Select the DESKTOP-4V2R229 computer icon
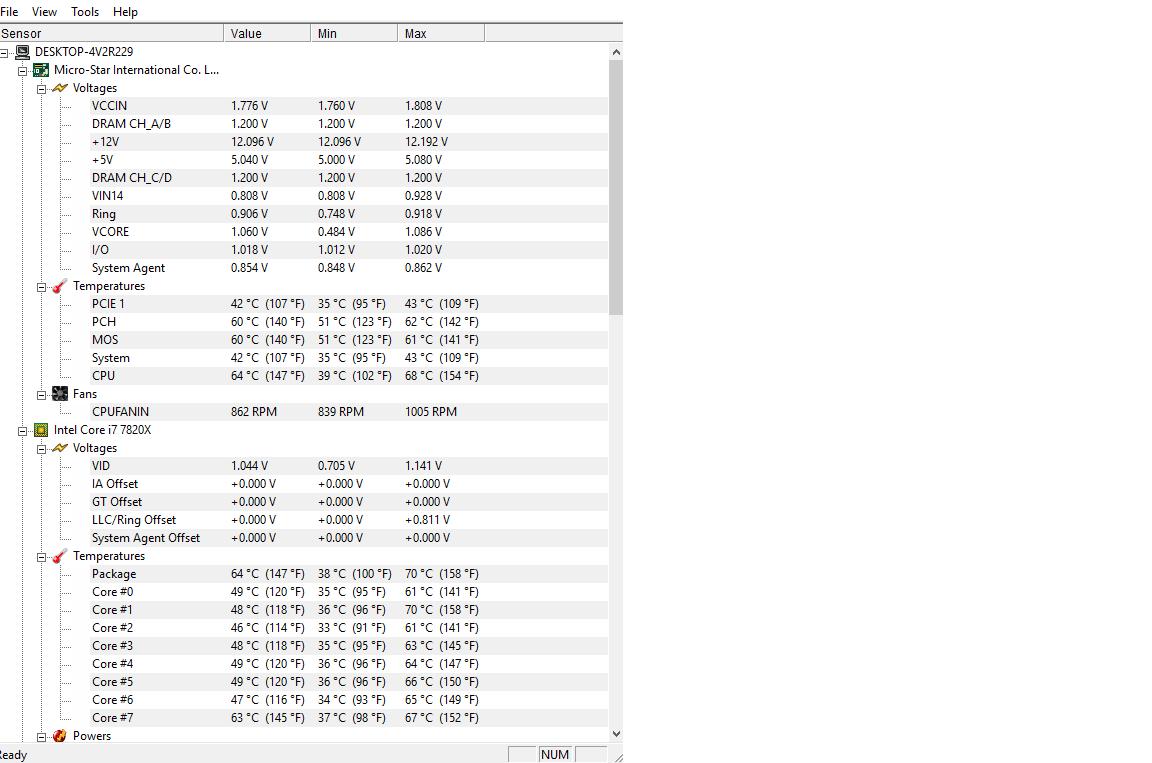The image size is (1152, 763). tap(23, 52)
